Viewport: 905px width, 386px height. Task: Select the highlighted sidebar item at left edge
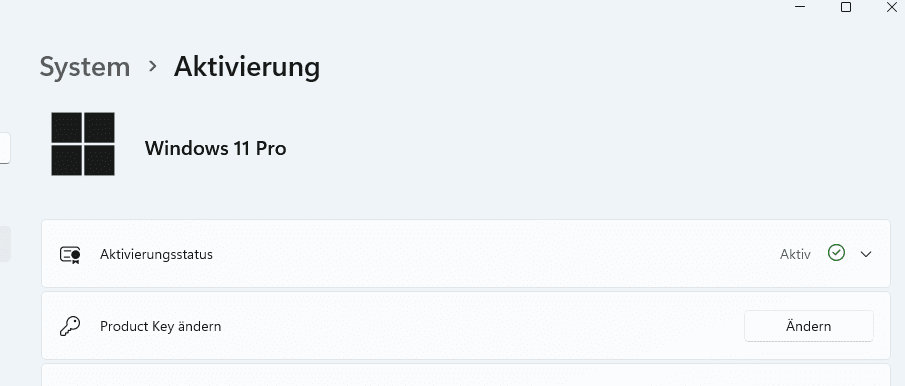(x=5, y=244)
